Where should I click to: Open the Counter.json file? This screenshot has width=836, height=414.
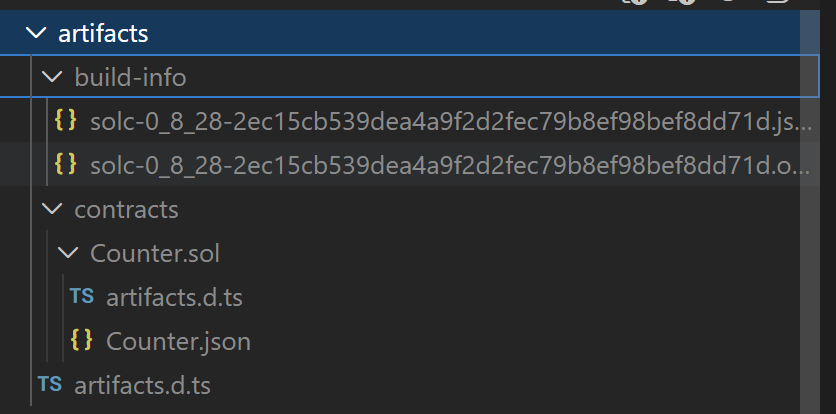tap(178, 341)
